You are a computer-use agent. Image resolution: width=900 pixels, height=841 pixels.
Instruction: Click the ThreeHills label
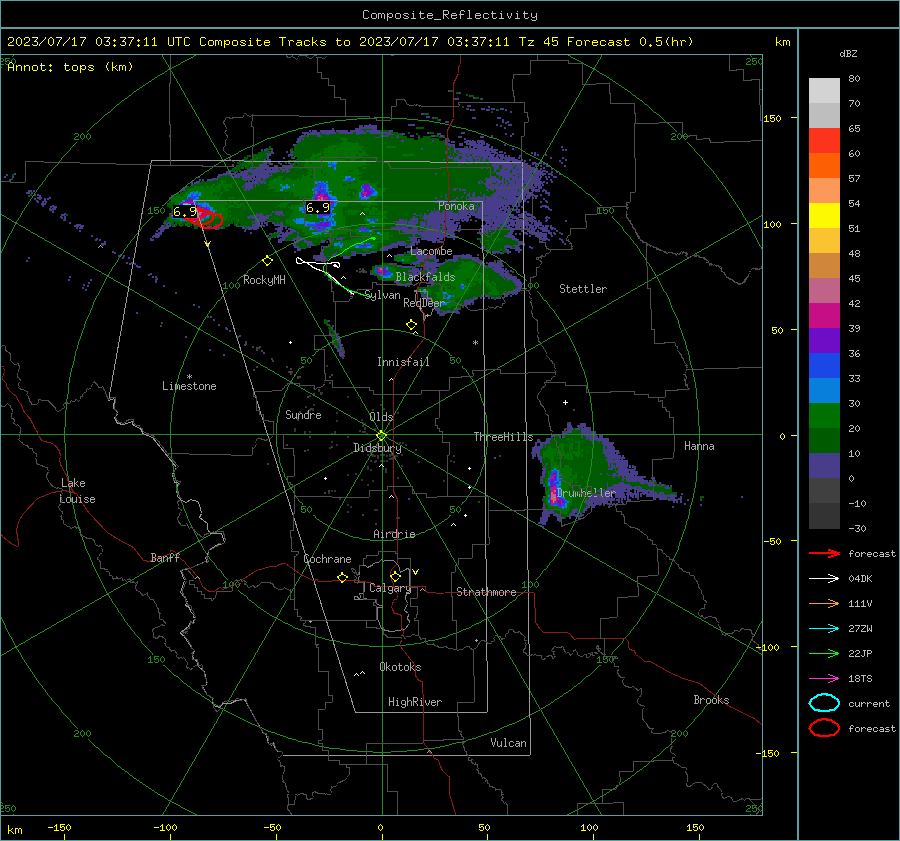point(503,437)
